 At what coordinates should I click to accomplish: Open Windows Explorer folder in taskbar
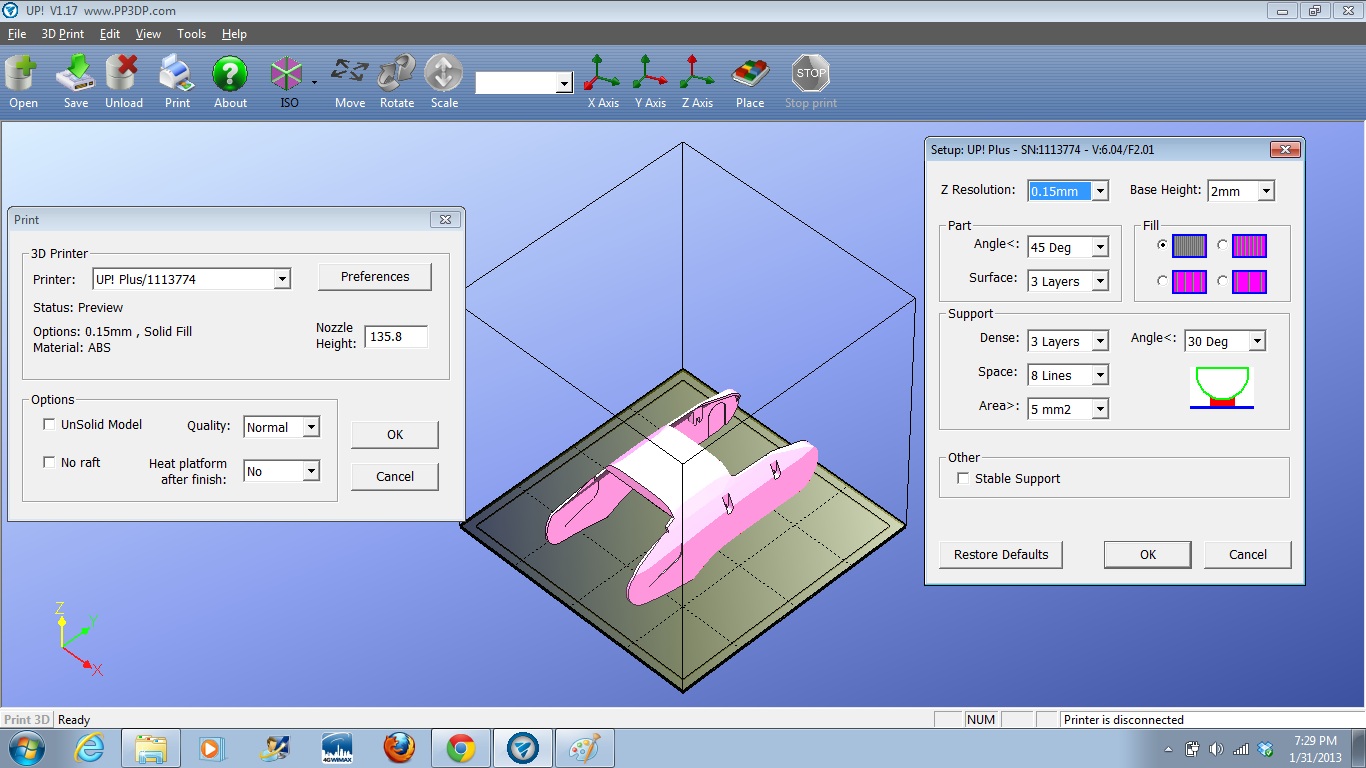pos(151,748)
